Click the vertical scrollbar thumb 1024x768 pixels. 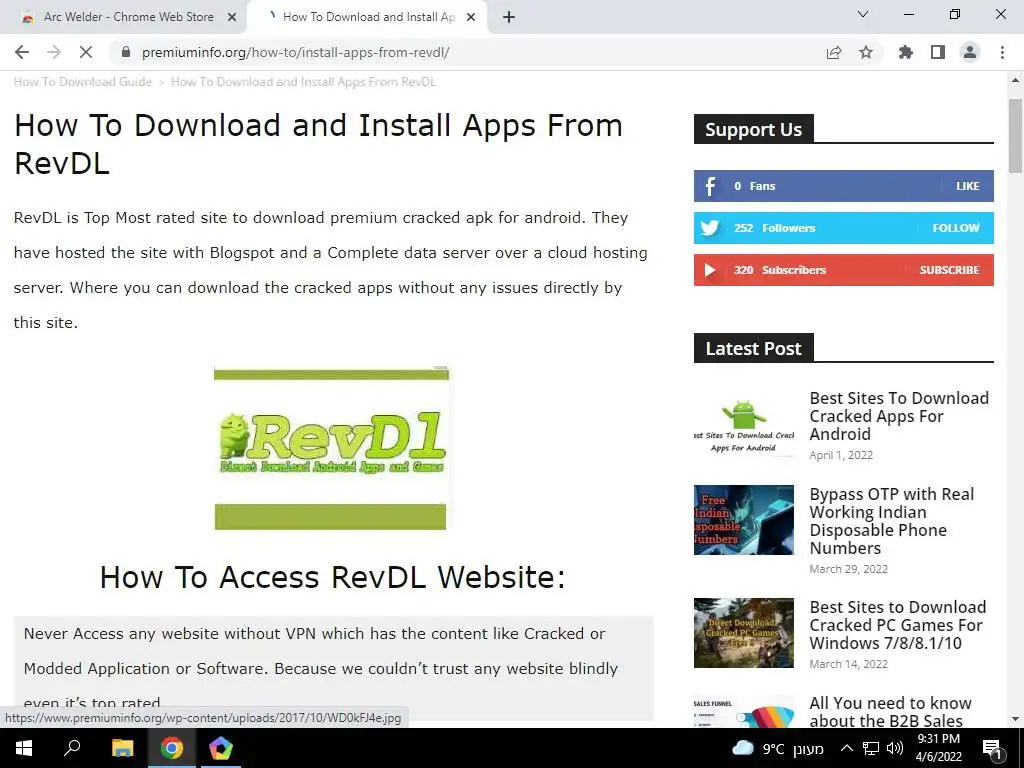click(x=1016, y=136)
